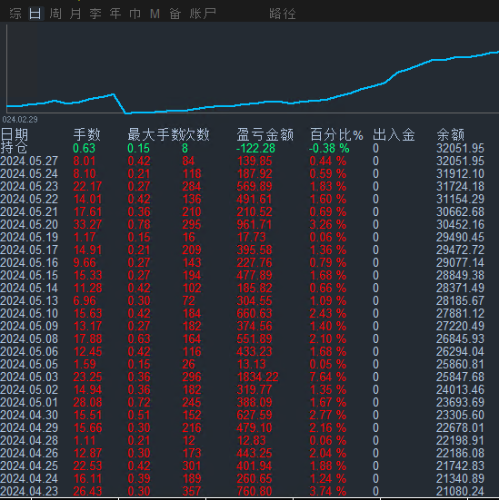Switch to the 综 summary tab

point(15,14)
